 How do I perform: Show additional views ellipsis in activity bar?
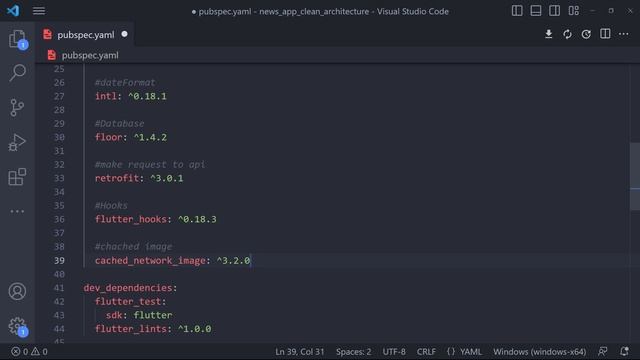[17, 211]
